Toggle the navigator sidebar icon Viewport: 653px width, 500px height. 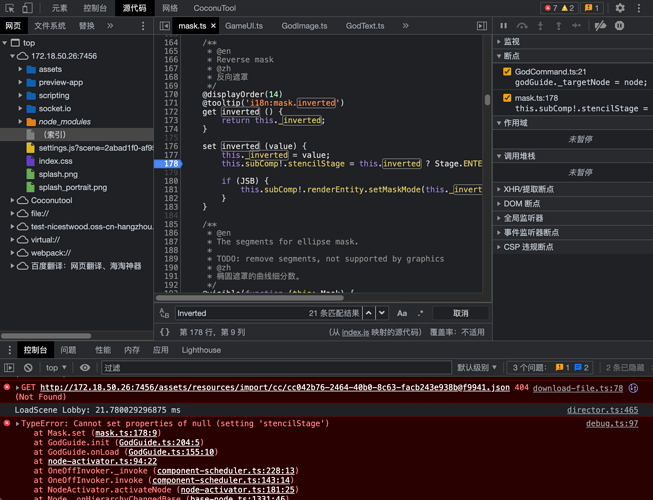coord(164,26)
